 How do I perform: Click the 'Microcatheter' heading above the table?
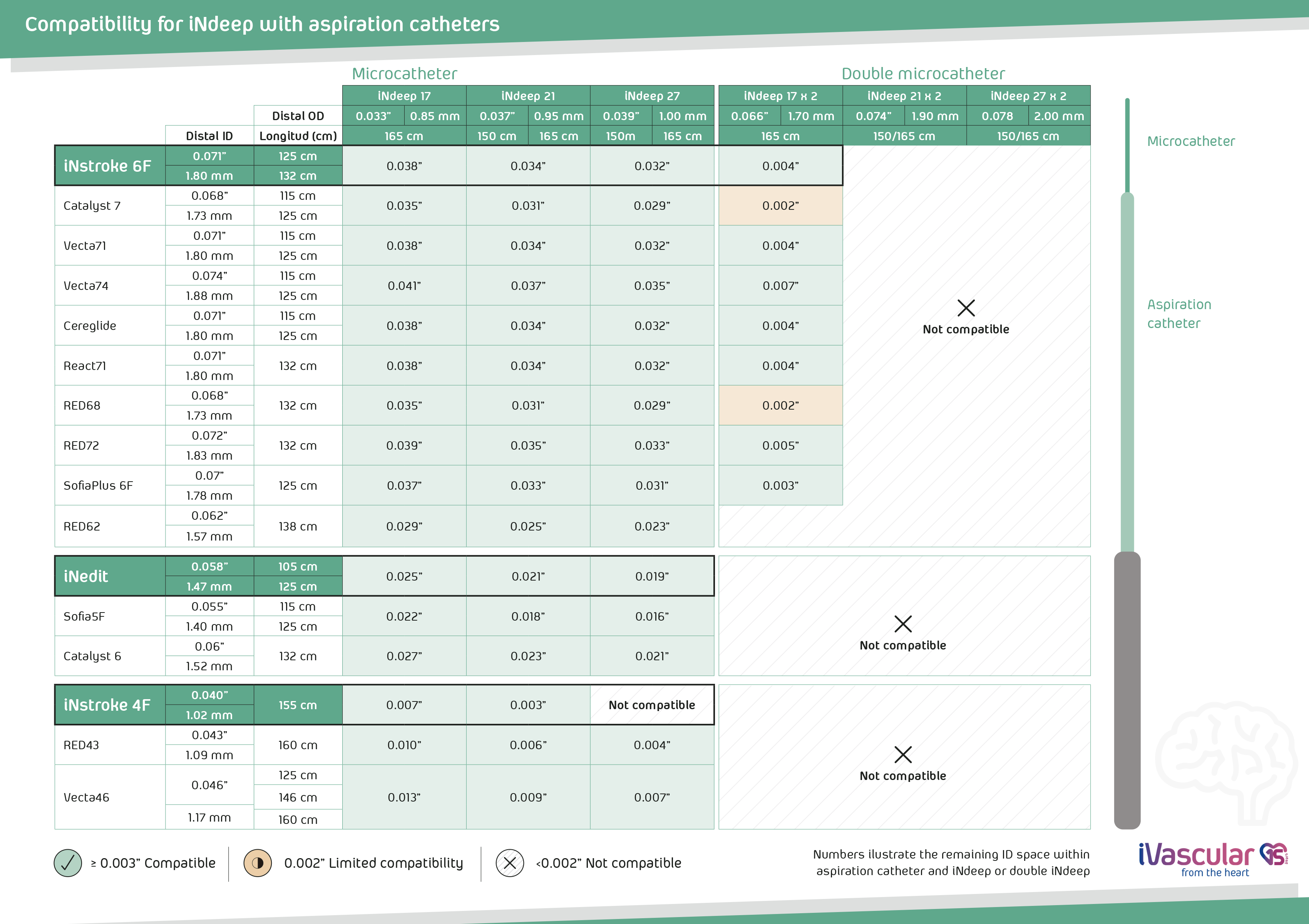[404, 74]
